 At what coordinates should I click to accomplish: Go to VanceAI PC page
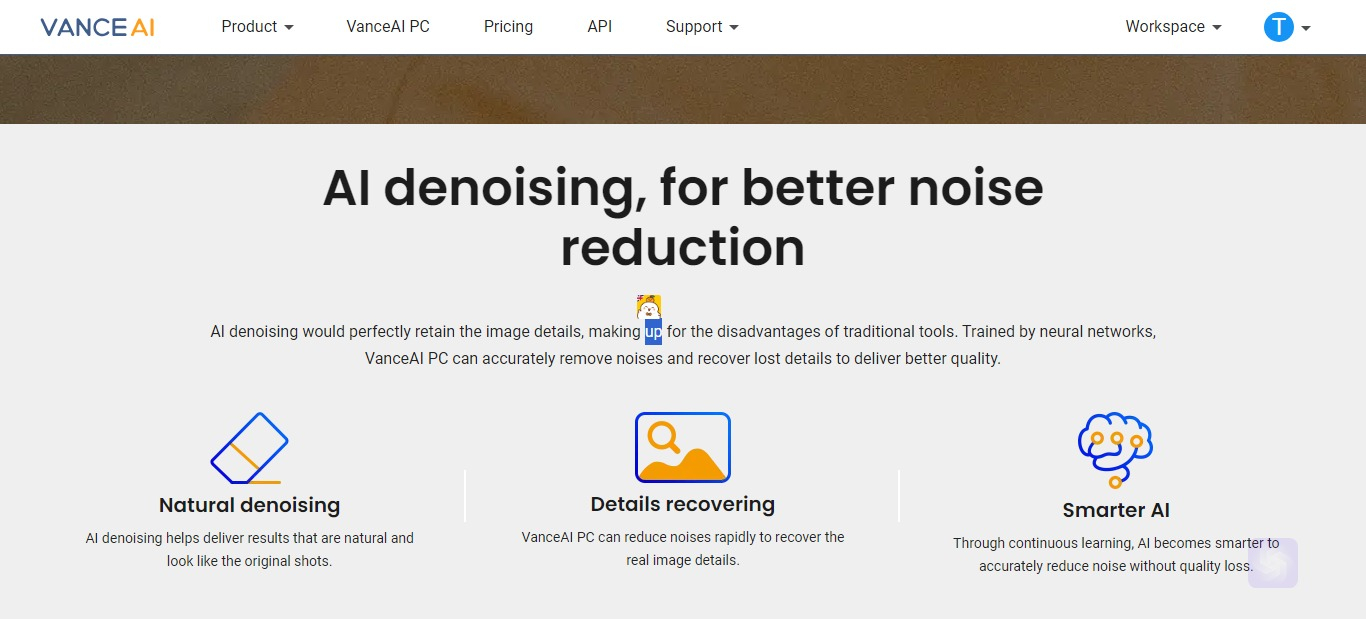(x=388, y=27)
